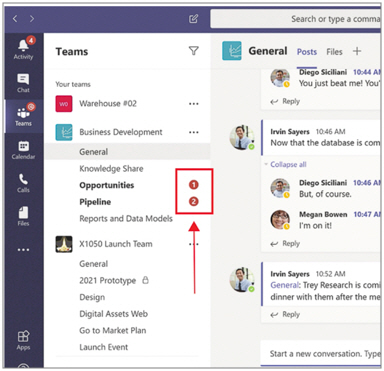Select General channel under Business Development
Screen dimensions: 384x371
[x=127, y=152]
